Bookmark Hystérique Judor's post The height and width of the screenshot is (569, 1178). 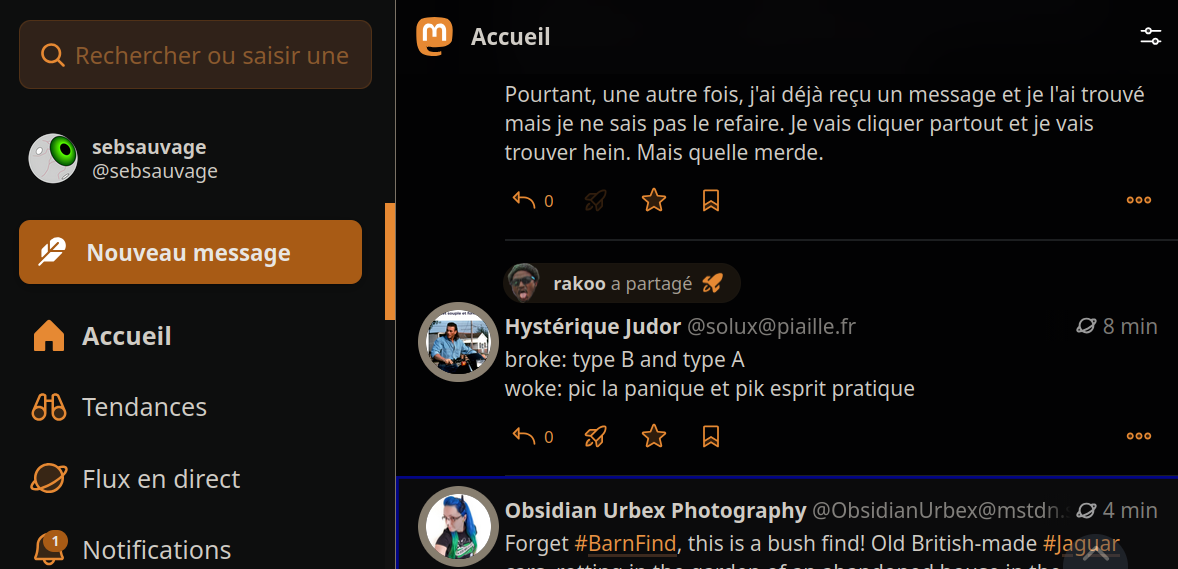(x=711, y=436)
